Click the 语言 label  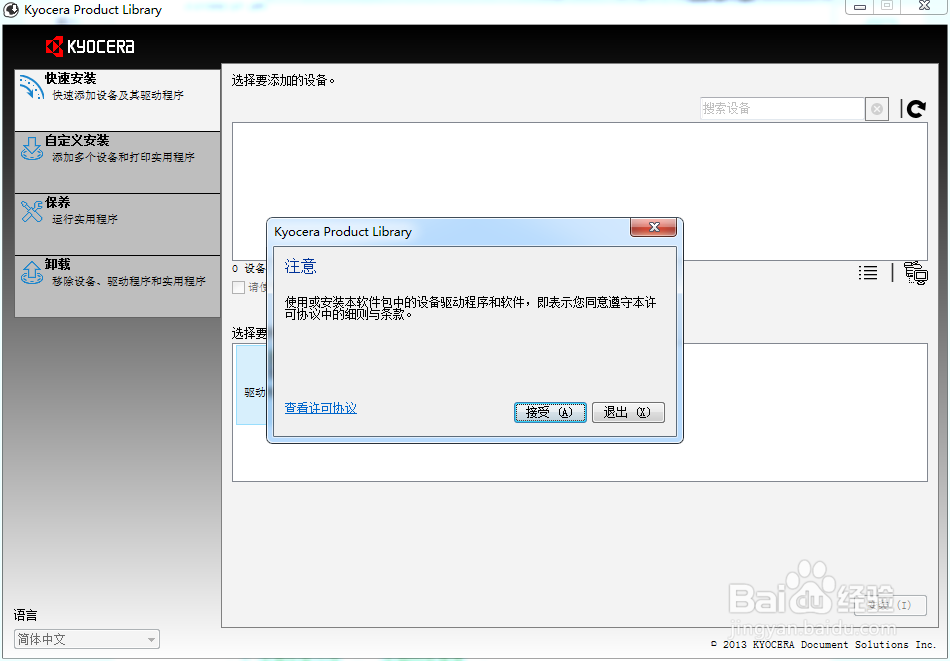pos(25,616)
